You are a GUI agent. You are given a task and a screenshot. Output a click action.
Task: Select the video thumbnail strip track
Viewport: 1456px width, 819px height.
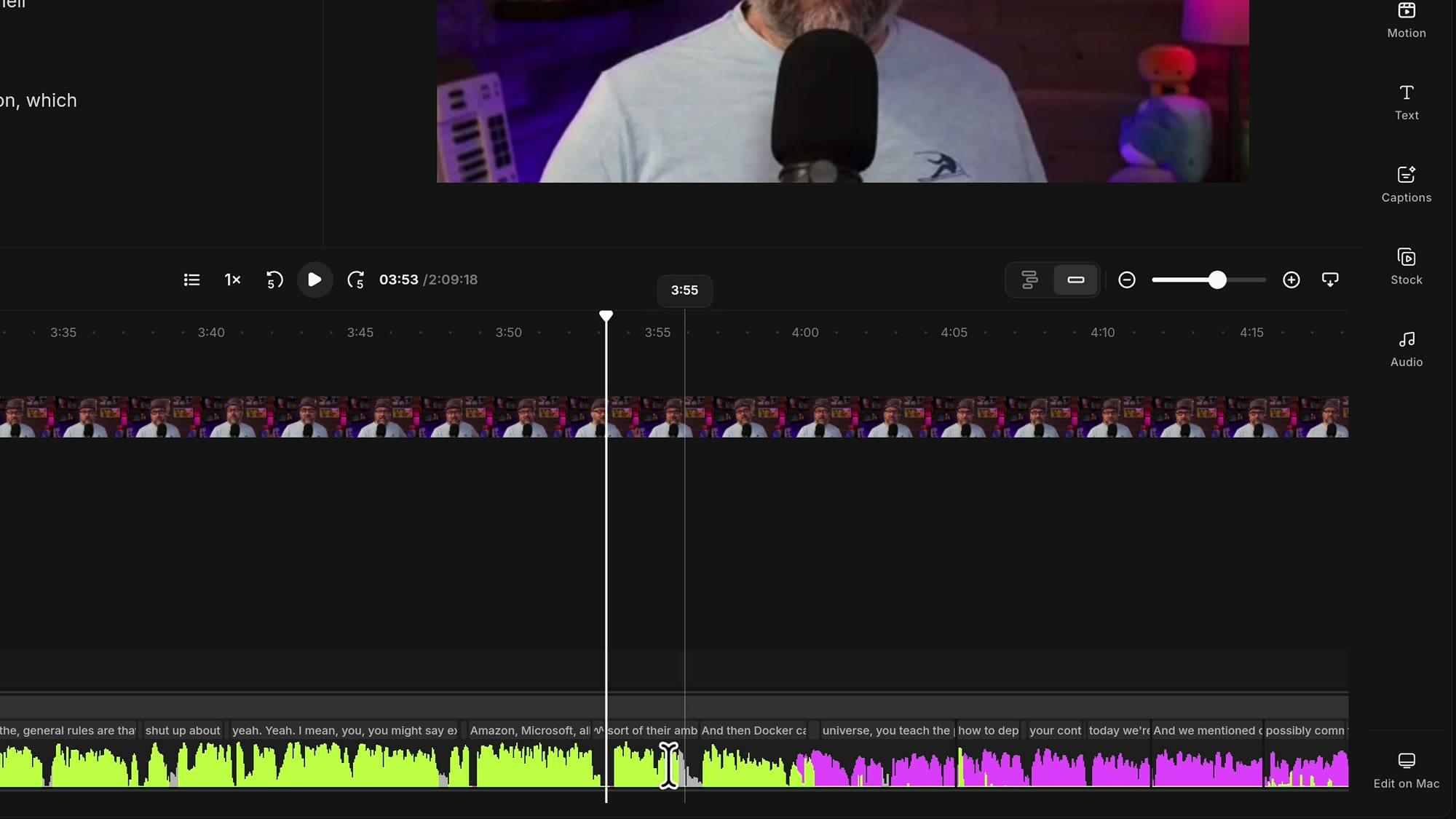tap(674, 416)
